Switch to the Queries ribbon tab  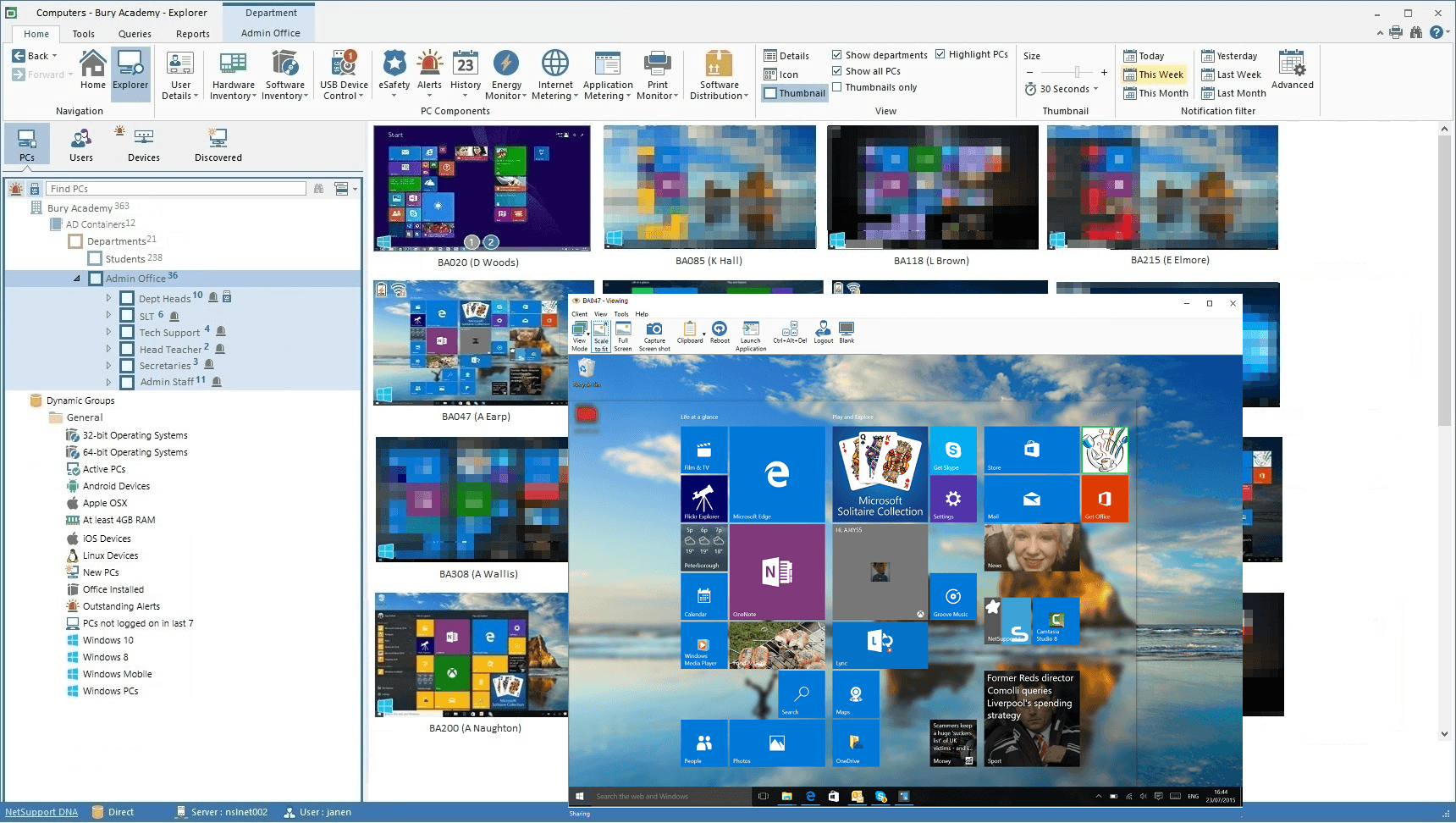[x=135, y=34]
